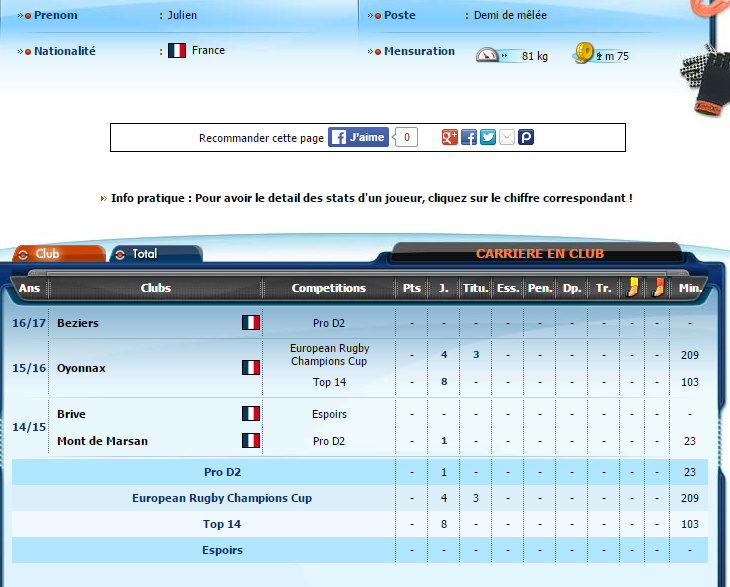Click the French flag in Brive row
This screenshot has width=730, height=587.
pyautogui.click(x=251, y=413)
